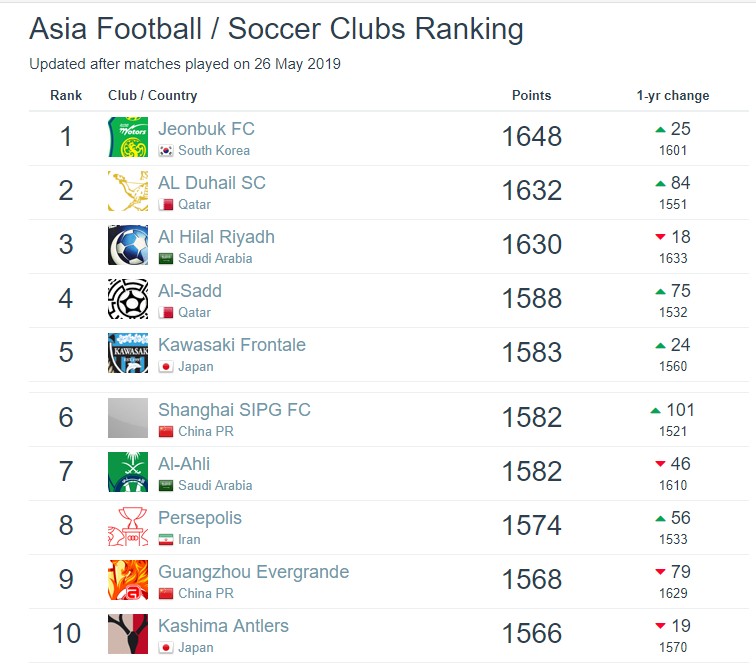This screenshot has width=756, height=666.
Task: Open the Kawasaki Frontale club page
Action: coord(232,345)
